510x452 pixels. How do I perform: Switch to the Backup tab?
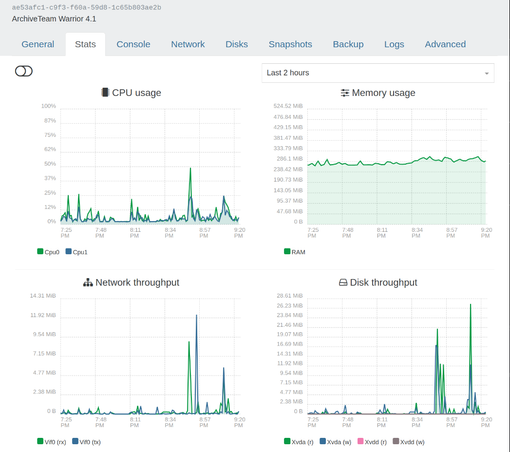pos(348,44)
